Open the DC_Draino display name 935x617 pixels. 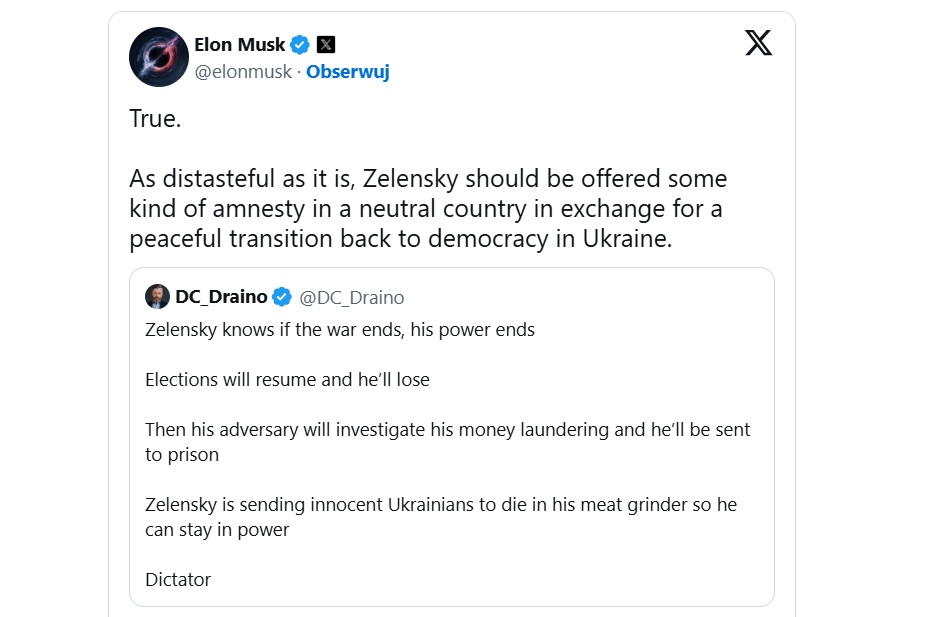(221, 297)
